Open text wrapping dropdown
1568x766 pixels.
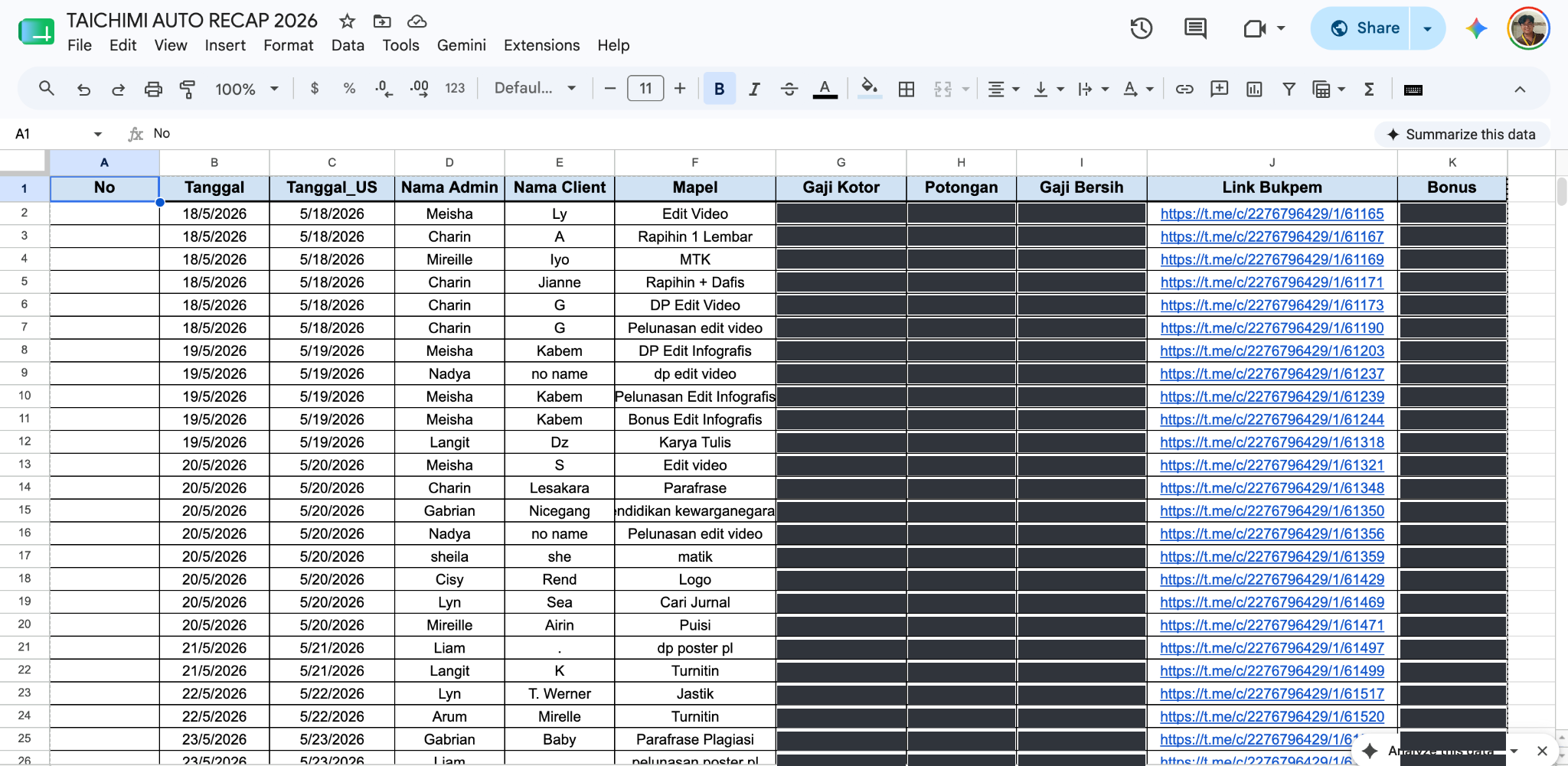[1093, 89]
